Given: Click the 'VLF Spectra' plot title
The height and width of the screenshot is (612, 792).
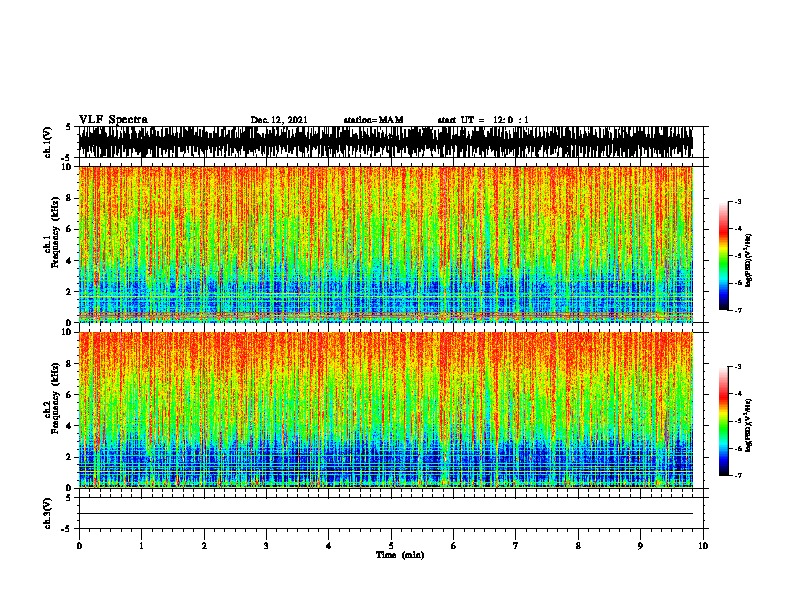Looking at the screenshot, I should tap(113, 120).
